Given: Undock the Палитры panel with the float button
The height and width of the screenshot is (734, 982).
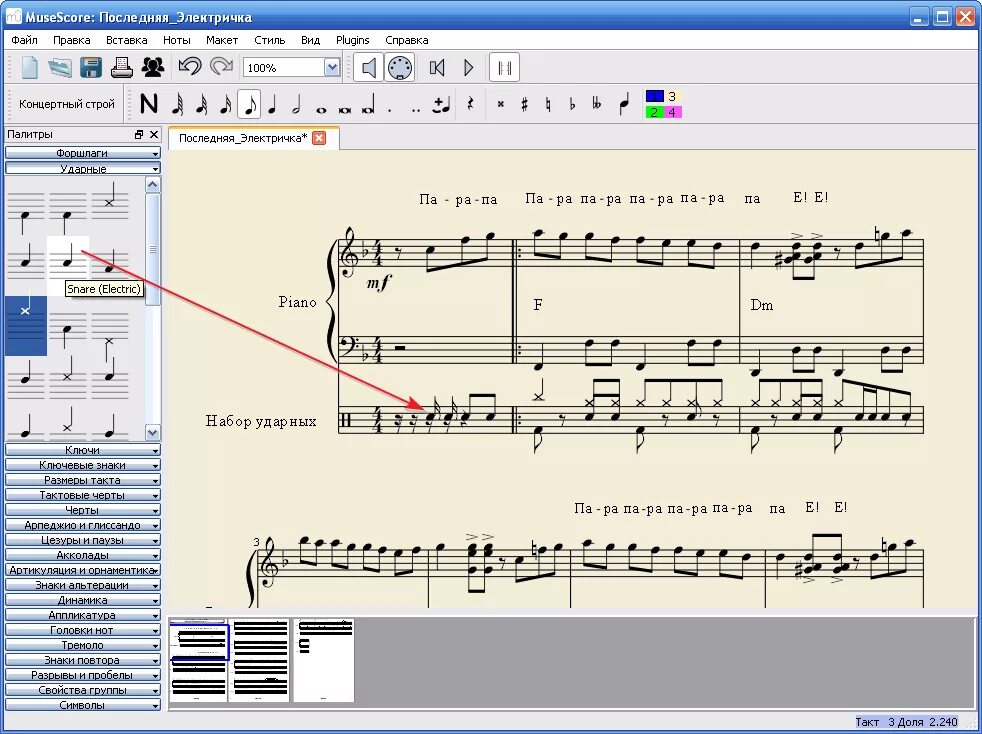Looking at the screenshot, I should click(139, 134).
